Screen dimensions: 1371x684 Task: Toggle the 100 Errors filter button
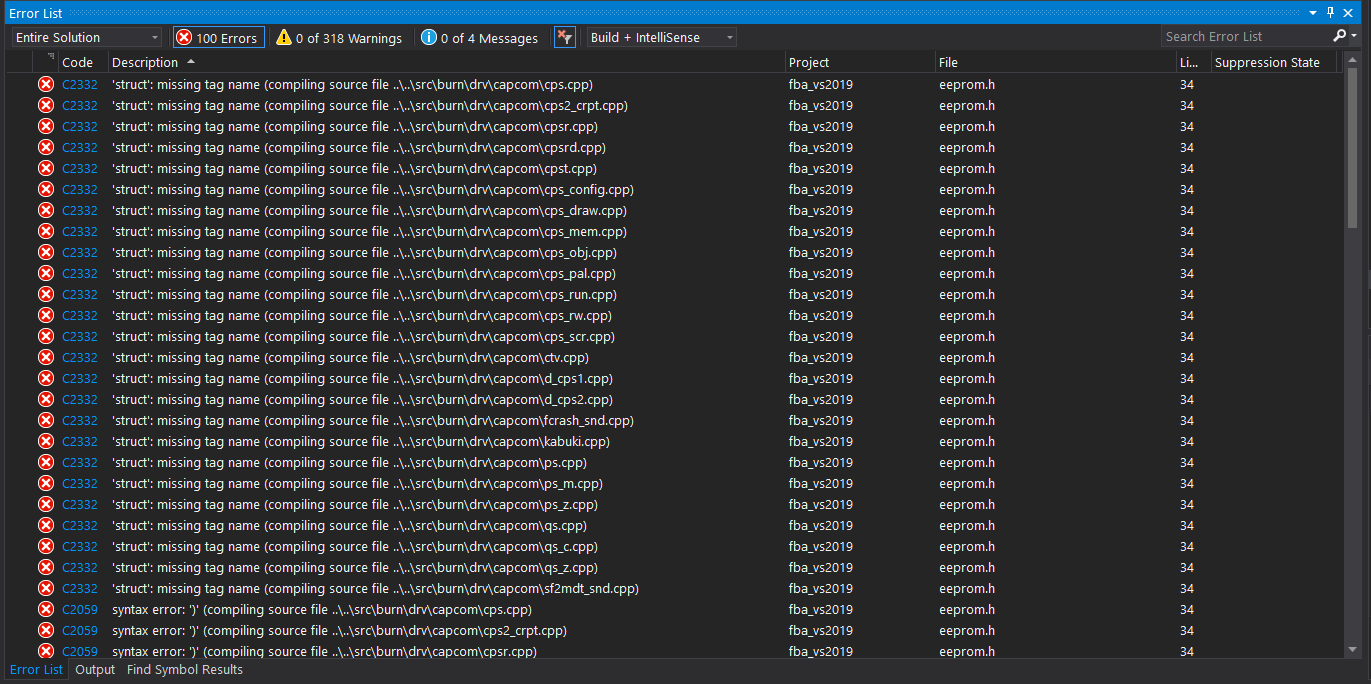point(218,36)
